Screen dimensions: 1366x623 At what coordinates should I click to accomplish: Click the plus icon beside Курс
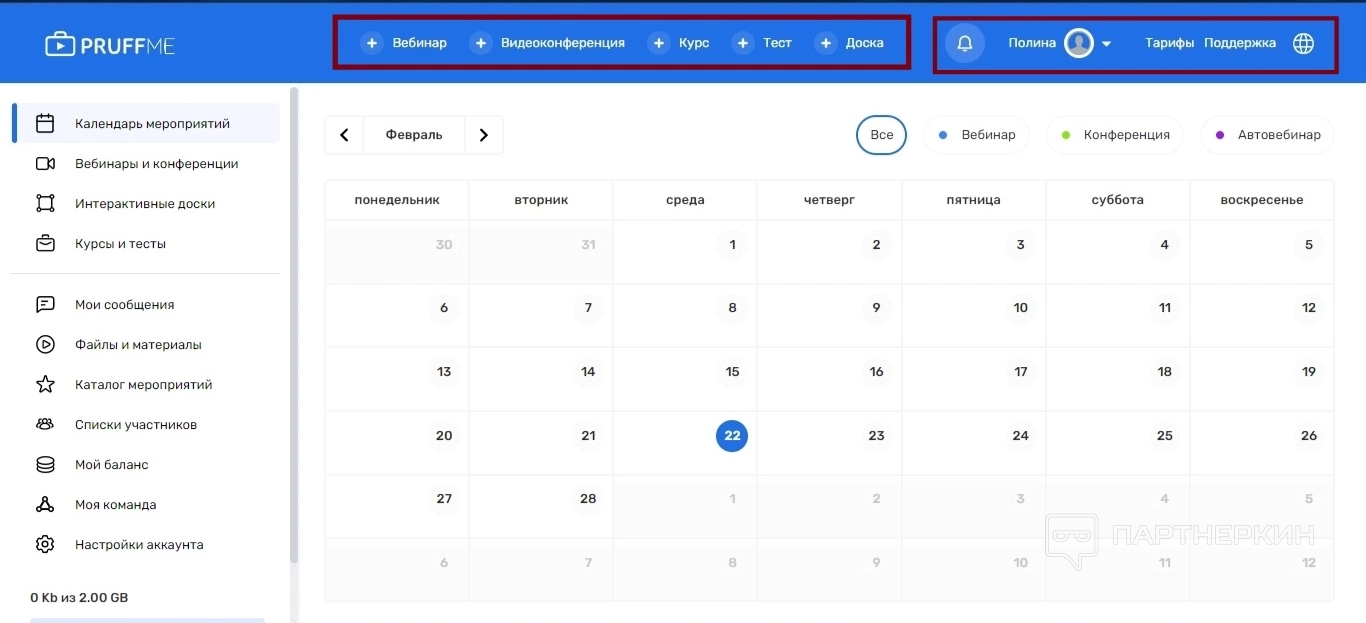pyautogui.click(x=658, y=43)
